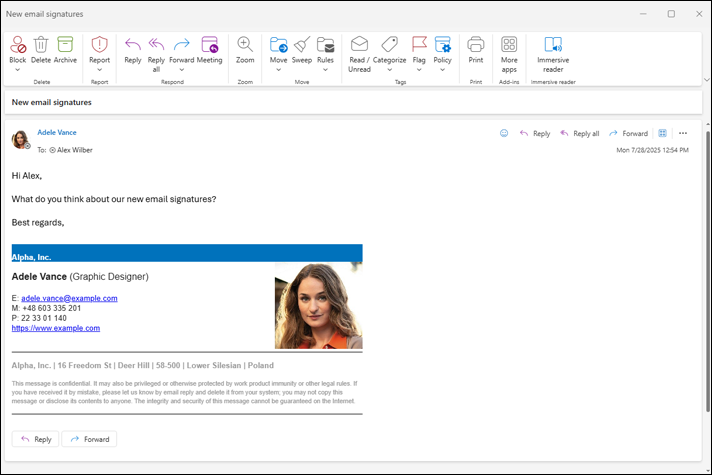Open the Move dropdown menu
Image resolution: width=712 pixels, height=475 pixels.
(278, 70)
